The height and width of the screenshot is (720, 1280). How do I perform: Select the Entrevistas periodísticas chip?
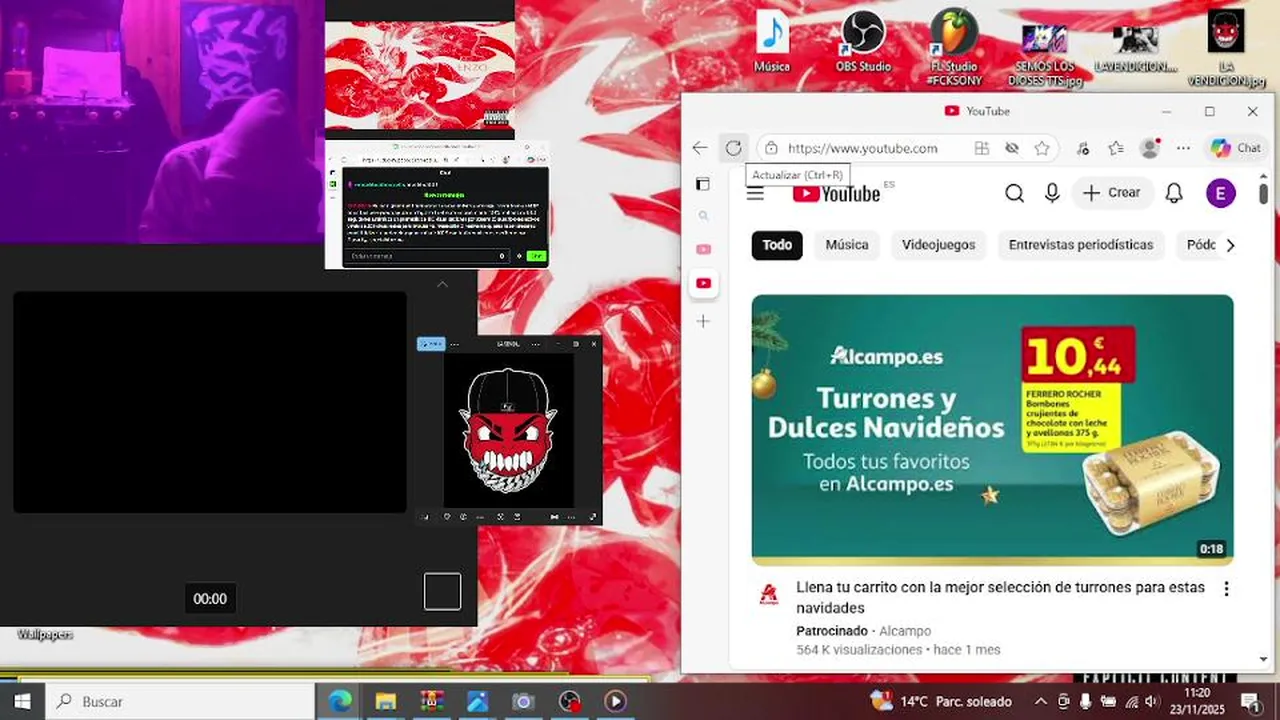[1080, 245]
